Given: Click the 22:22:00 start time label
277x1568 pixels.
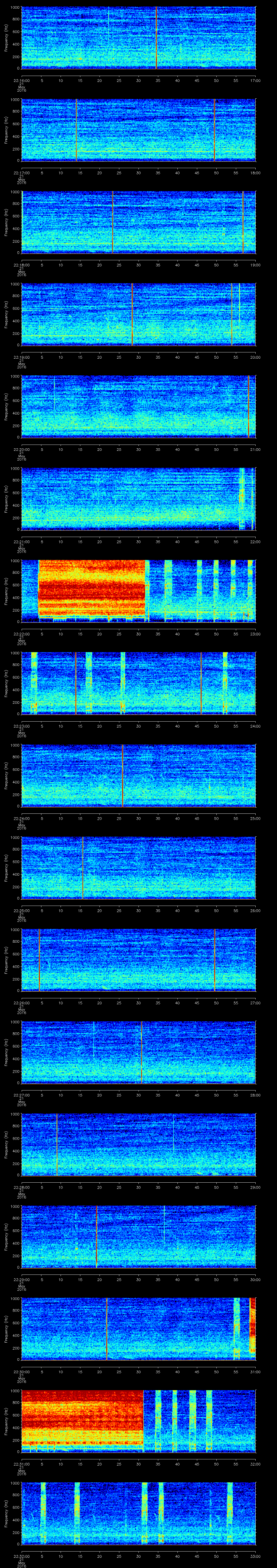Looking at the screenshot, I should click(x=22, y=634).
